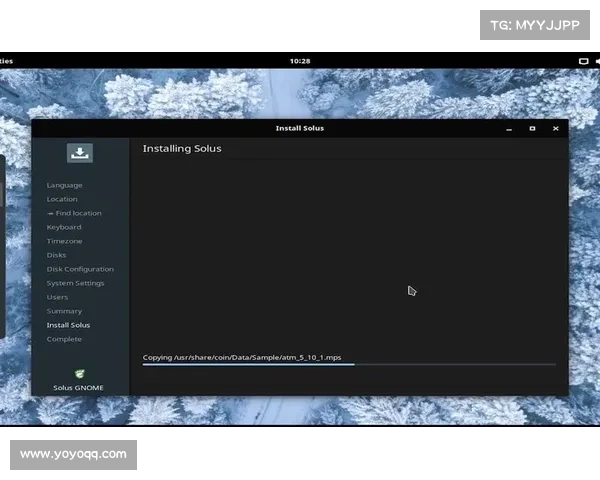Image resolution: width=600 pixels, height=480 pixels.
Task: Click the Solus logo above Solus GNOME
Action: point(79,374)
